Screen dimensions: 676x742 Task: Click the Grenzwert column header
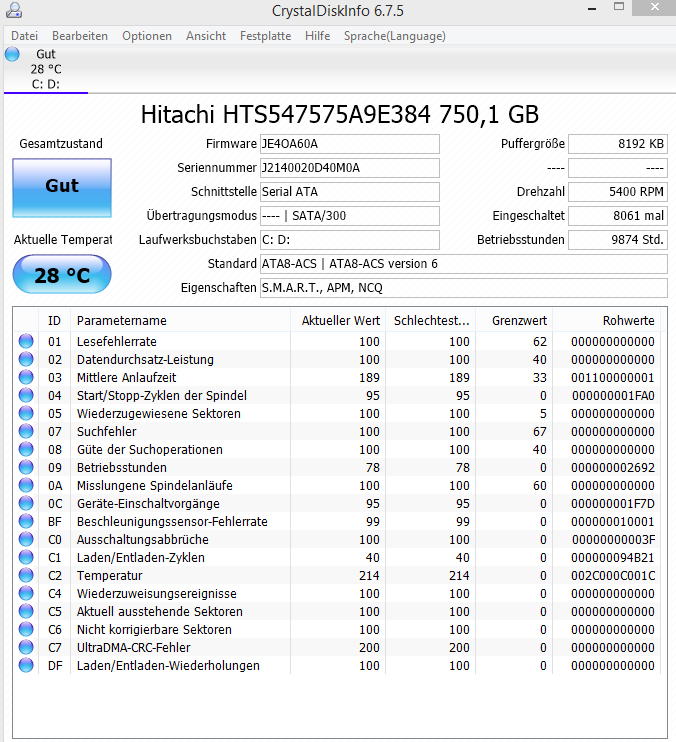coord(514,321)
